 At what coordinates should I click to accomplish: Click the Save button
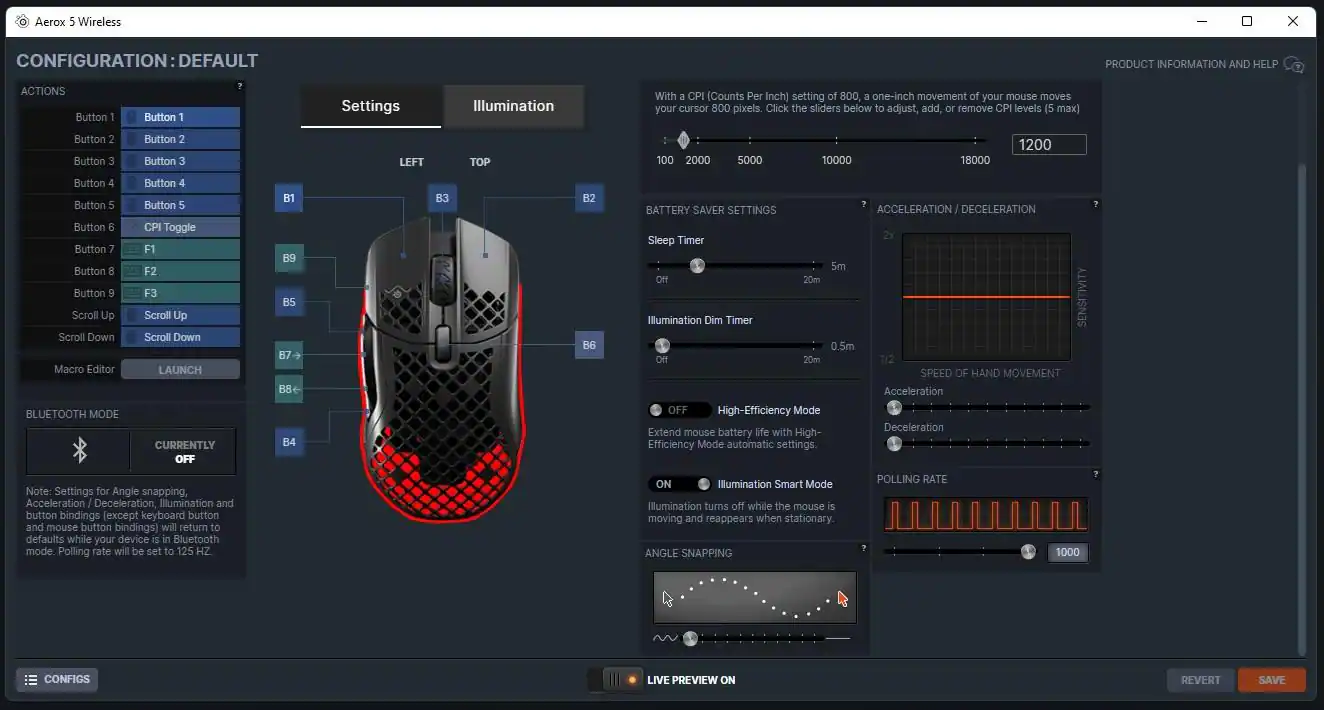coord(1271,680)
